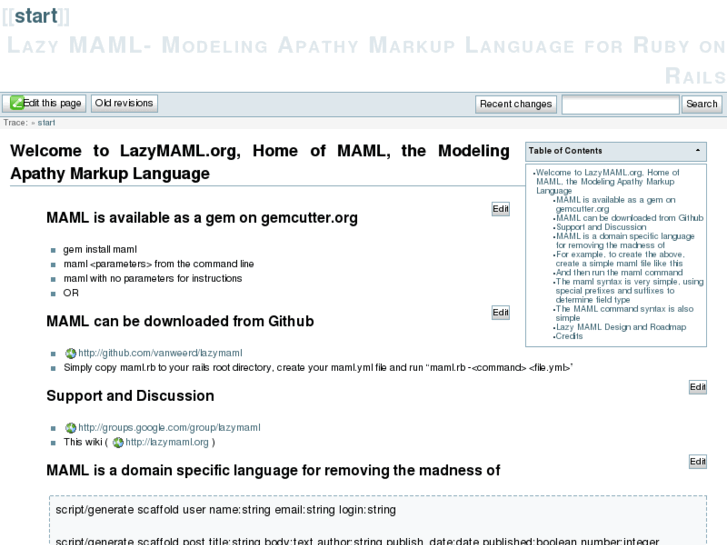Click globe icon beside github.com link
727x545 pixels.
coord(70,353)
